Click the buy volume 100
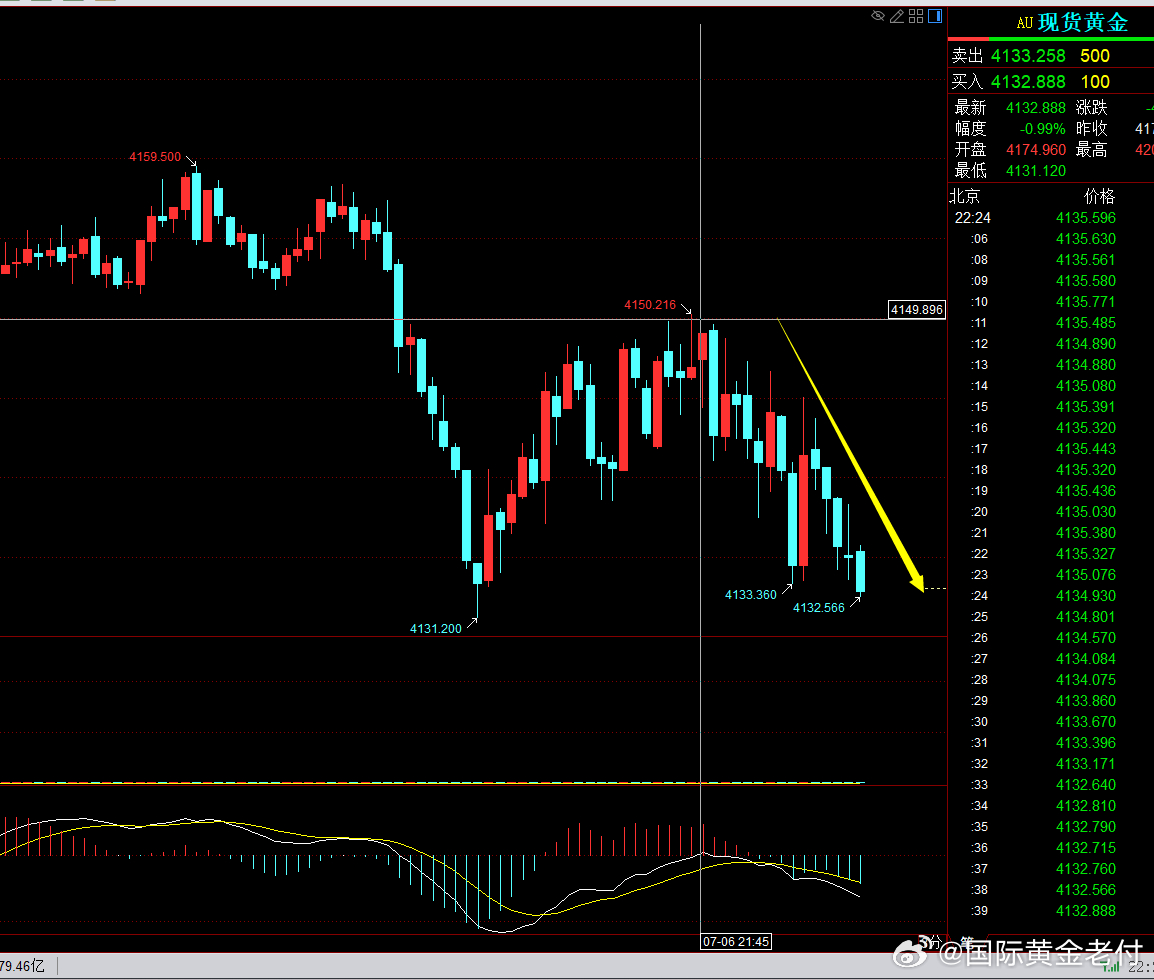 [1095, 82]
